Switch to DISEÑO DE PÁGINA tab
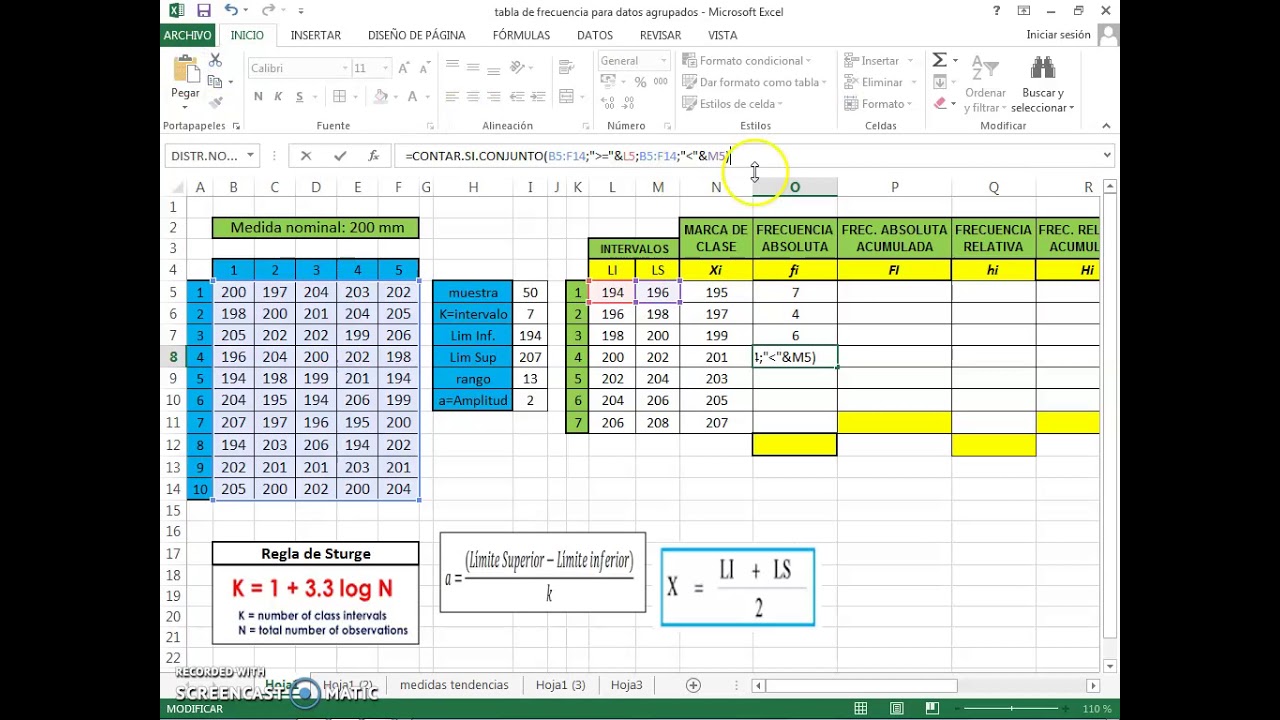Viewport: 1280px width, 720px height. (417, 35)
